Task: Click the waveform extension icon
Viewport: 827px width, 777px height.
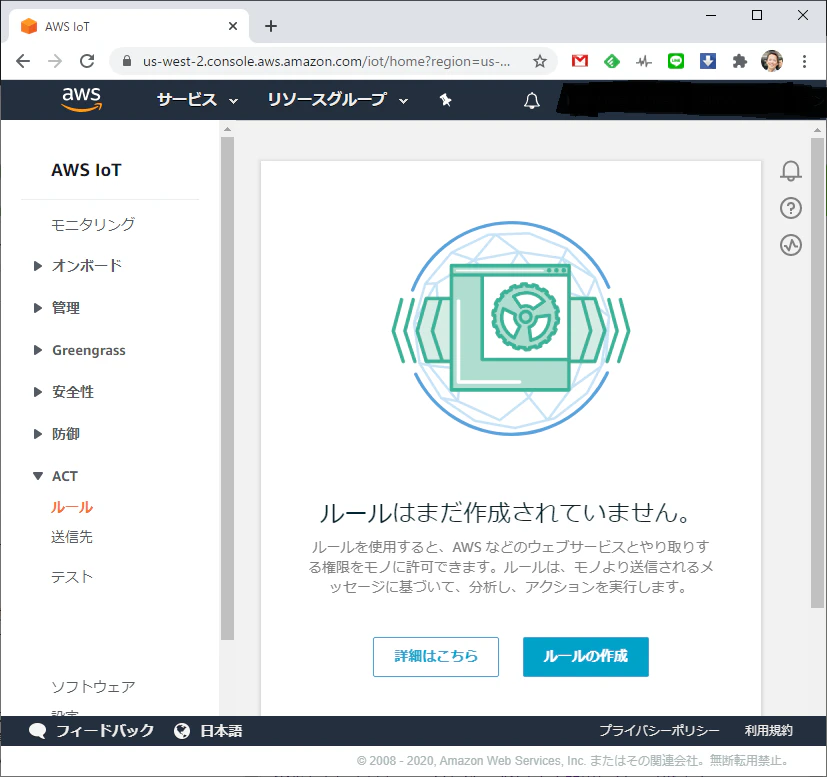Action: (x=643, y=62)
